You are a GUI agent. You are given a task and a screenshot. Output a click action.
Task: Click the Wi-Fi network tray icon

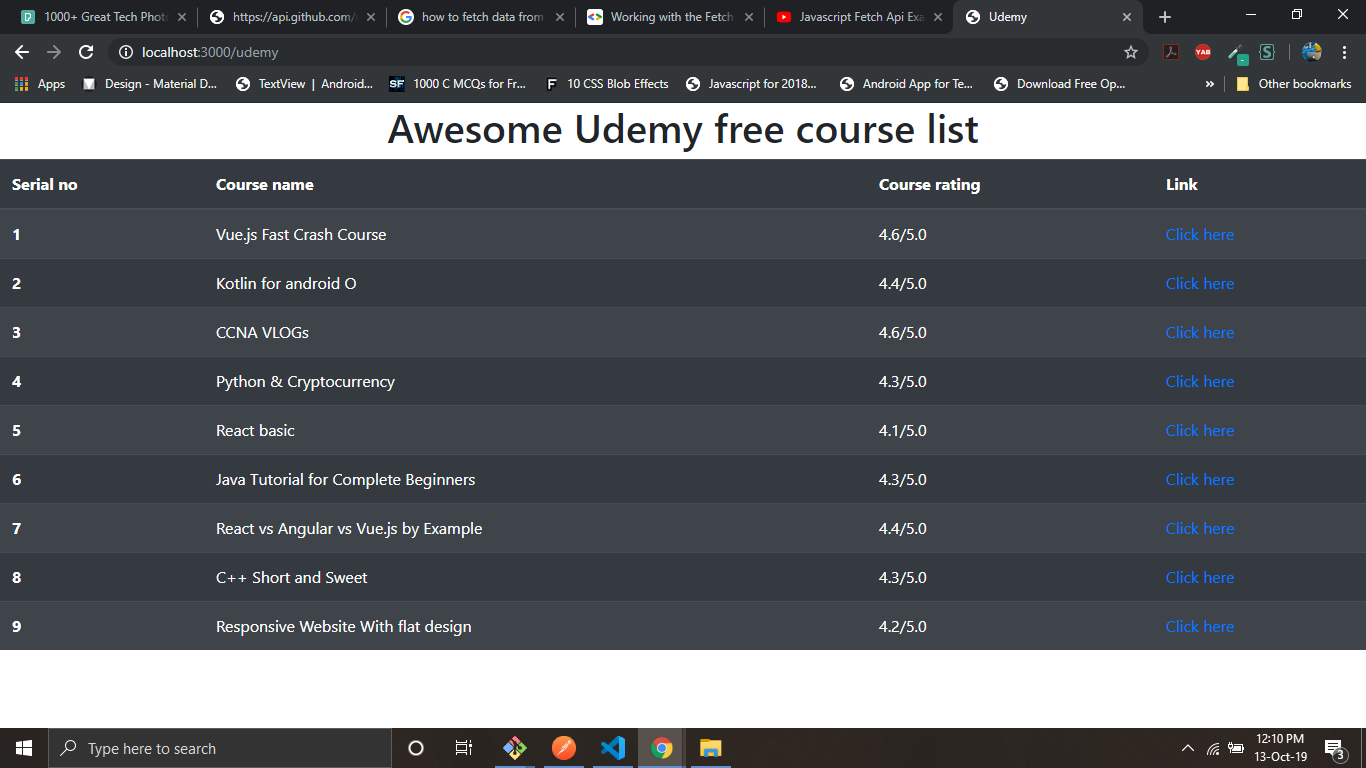tap(1212, 748)
